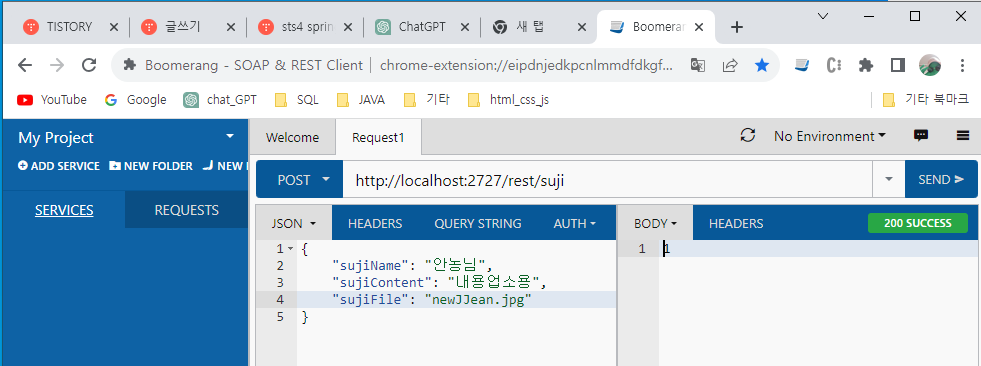Image resolution: width=981 pixels, height=366 pixels.
Task: Open a new browser tab
Action: pos(737,27)
